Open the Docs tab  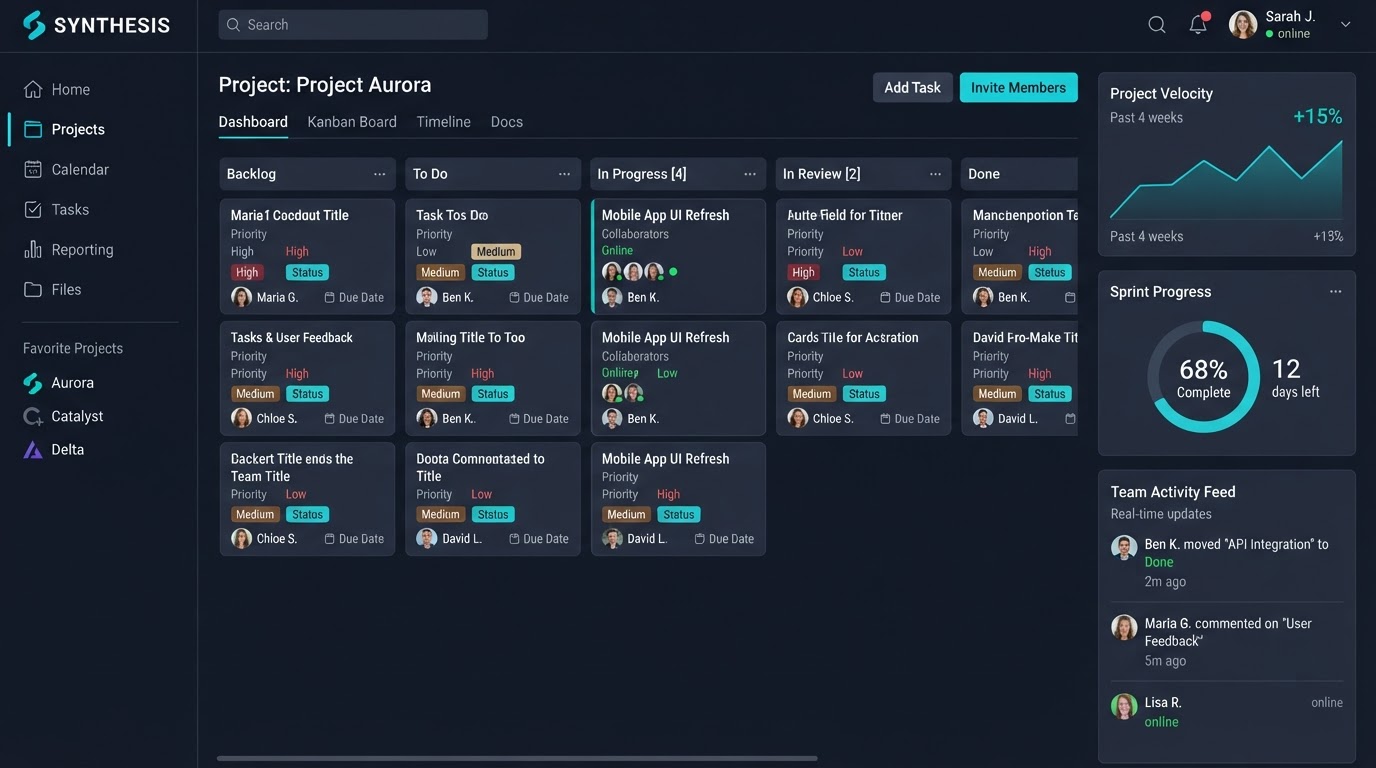click(x=507, y=122)
